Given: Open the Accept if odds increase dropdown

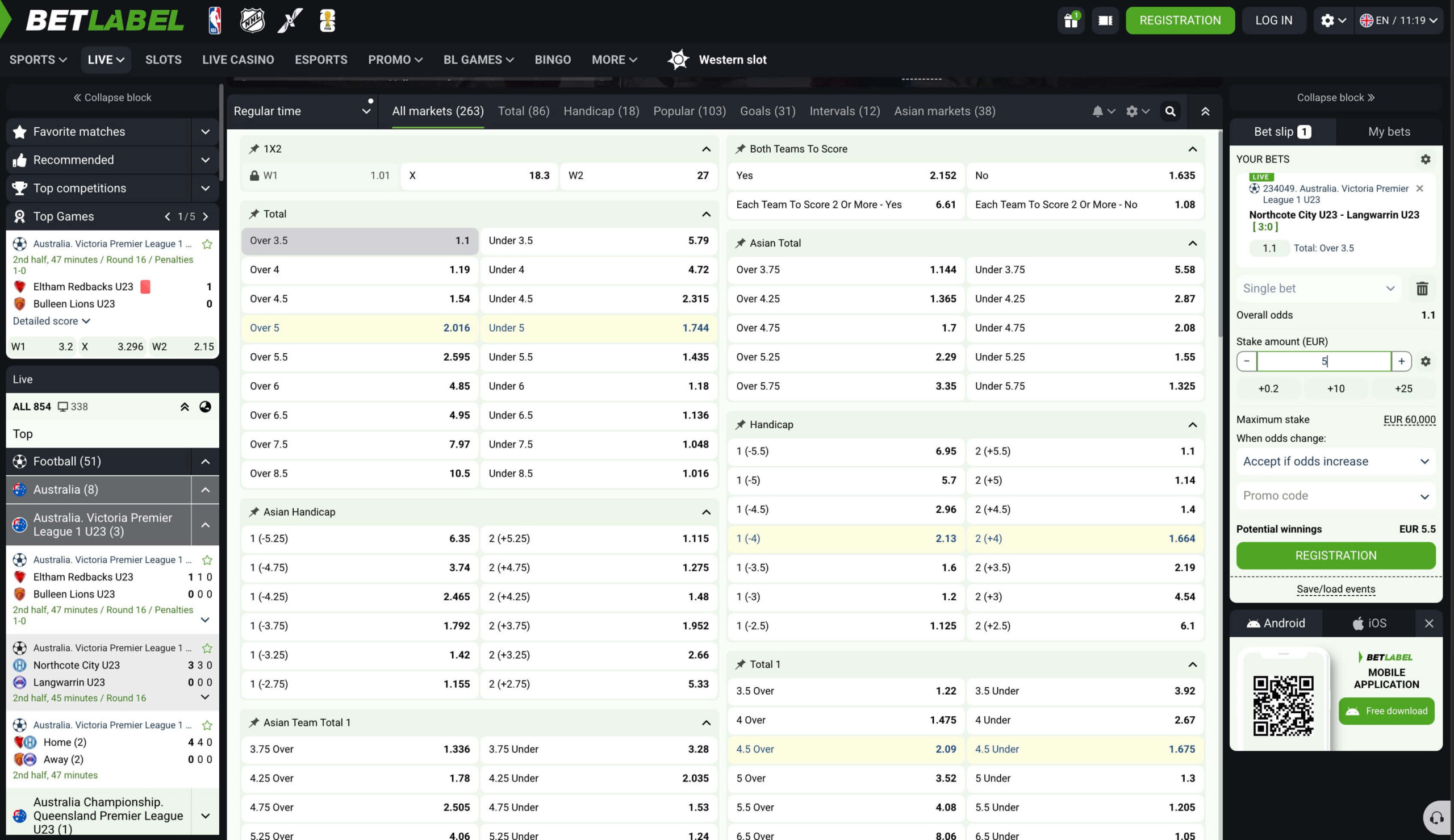Looking at the screenshot, I should 1336,462.
